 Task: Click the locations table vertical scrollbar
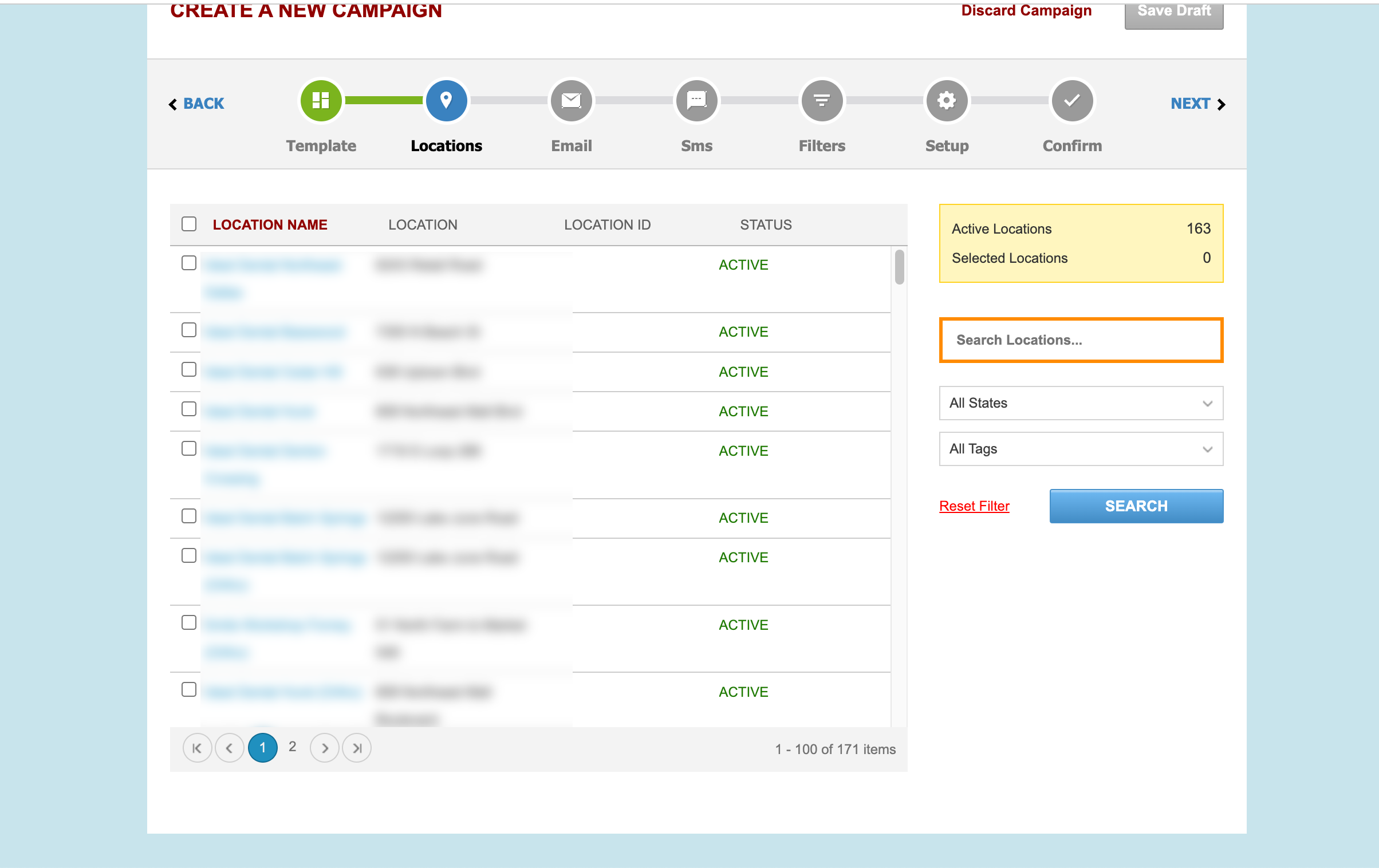pos(899,267)
